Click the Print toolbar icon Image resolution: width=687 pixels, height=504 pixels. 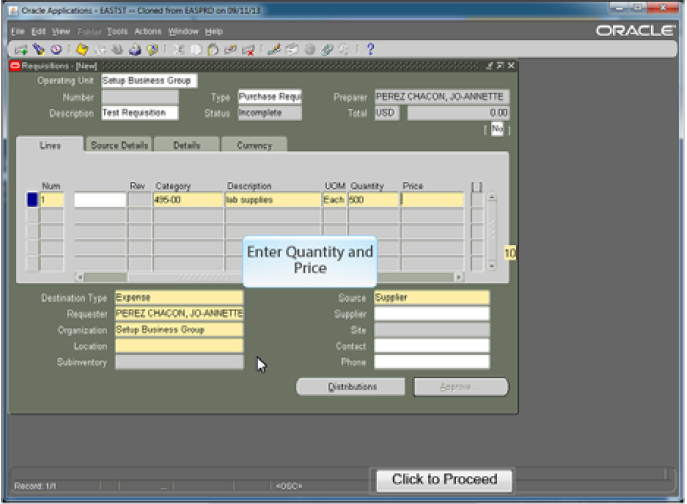[x=135, y=50]
